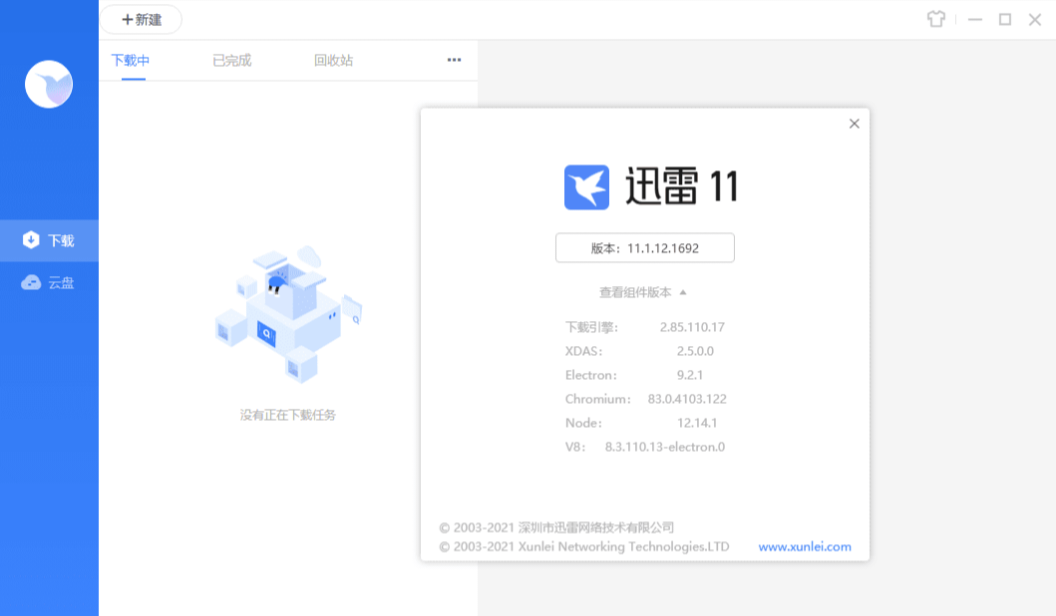Click the Xunlei bird logo in about dialog

click(x=587, y=187)
